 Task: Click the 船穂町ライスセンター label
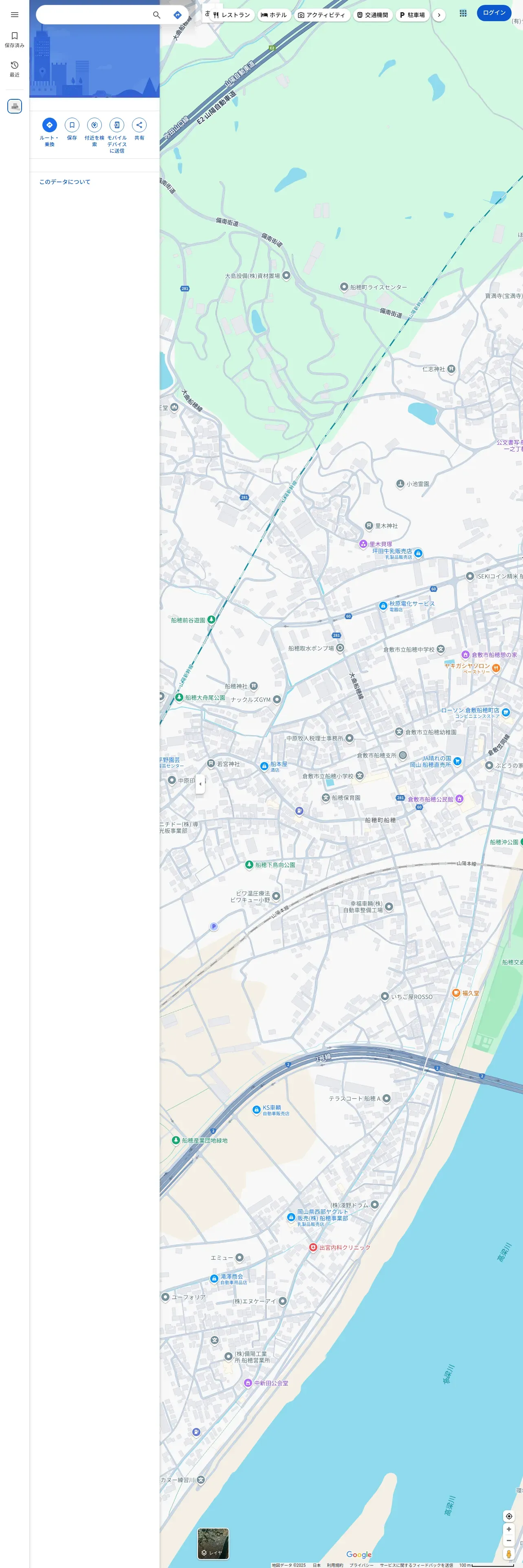379,287
